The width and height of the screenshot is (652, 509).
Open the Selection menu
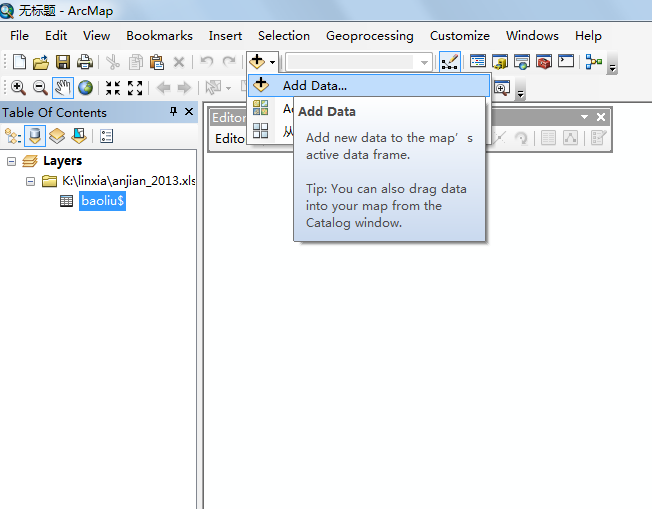(284, 36)
